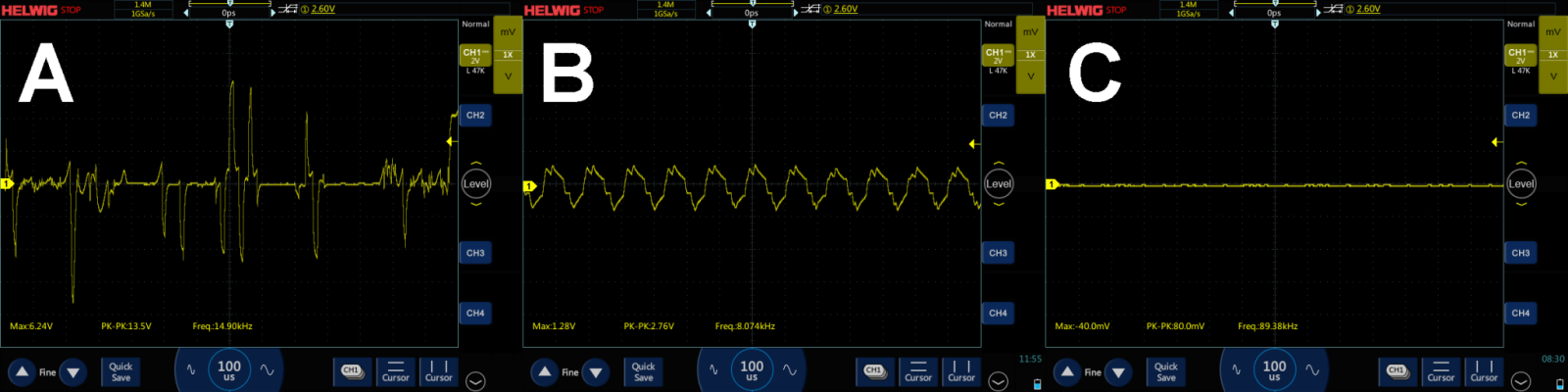Increase timebase with large sine icon in panel B
Screen dimensions: 1568x392
(x=789, y=370)
